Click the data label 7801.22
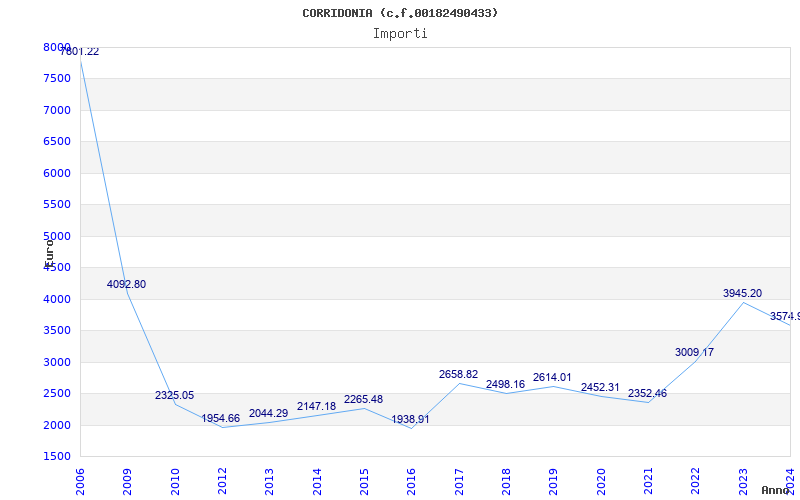The height and width of the screenshot is (500, 800). coord(80,52)
